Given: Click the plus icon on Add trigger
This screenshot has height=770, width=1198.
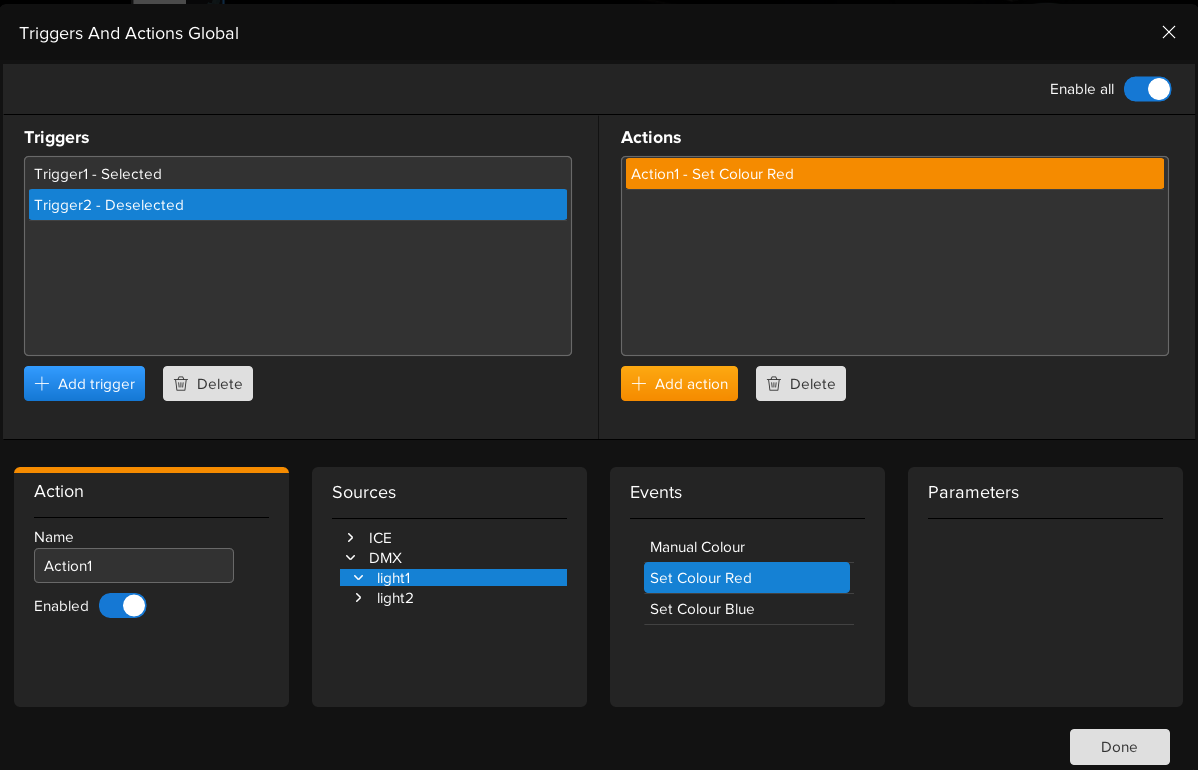Looking at the screenshot, I should [42, 384].
